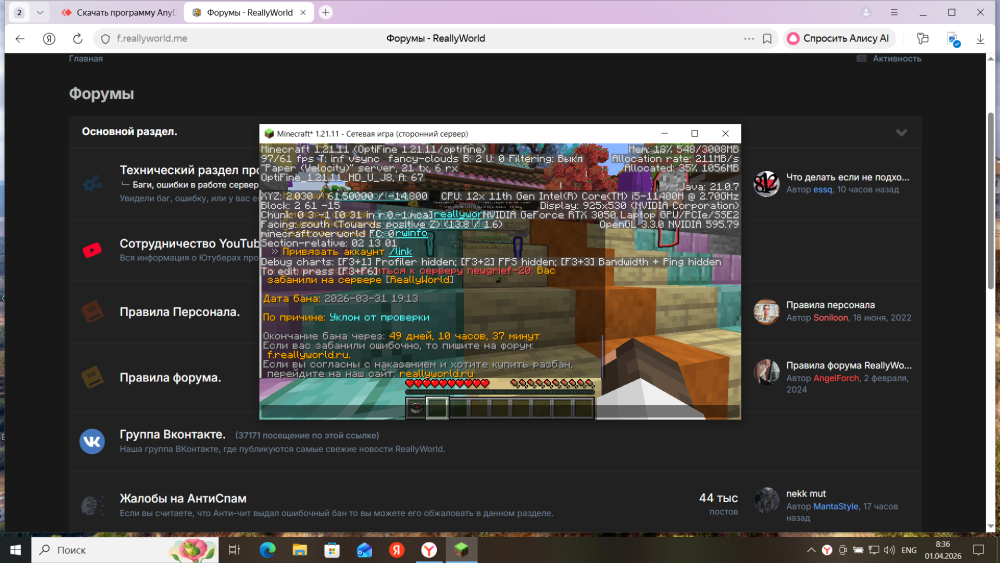This screenshot has width=1000, height=563.
Task: Open the tab counter showing 2
Action: coord(19,12)
